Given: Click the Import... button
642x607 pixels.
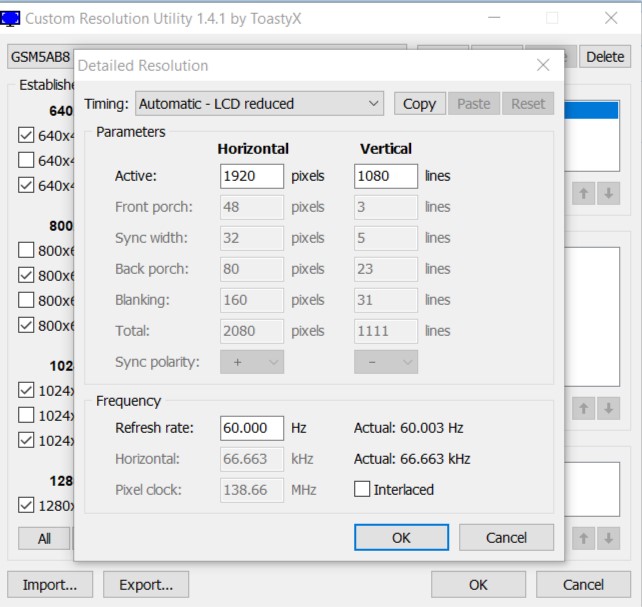Looking at the screenshot, I should (x=51, y=584).
